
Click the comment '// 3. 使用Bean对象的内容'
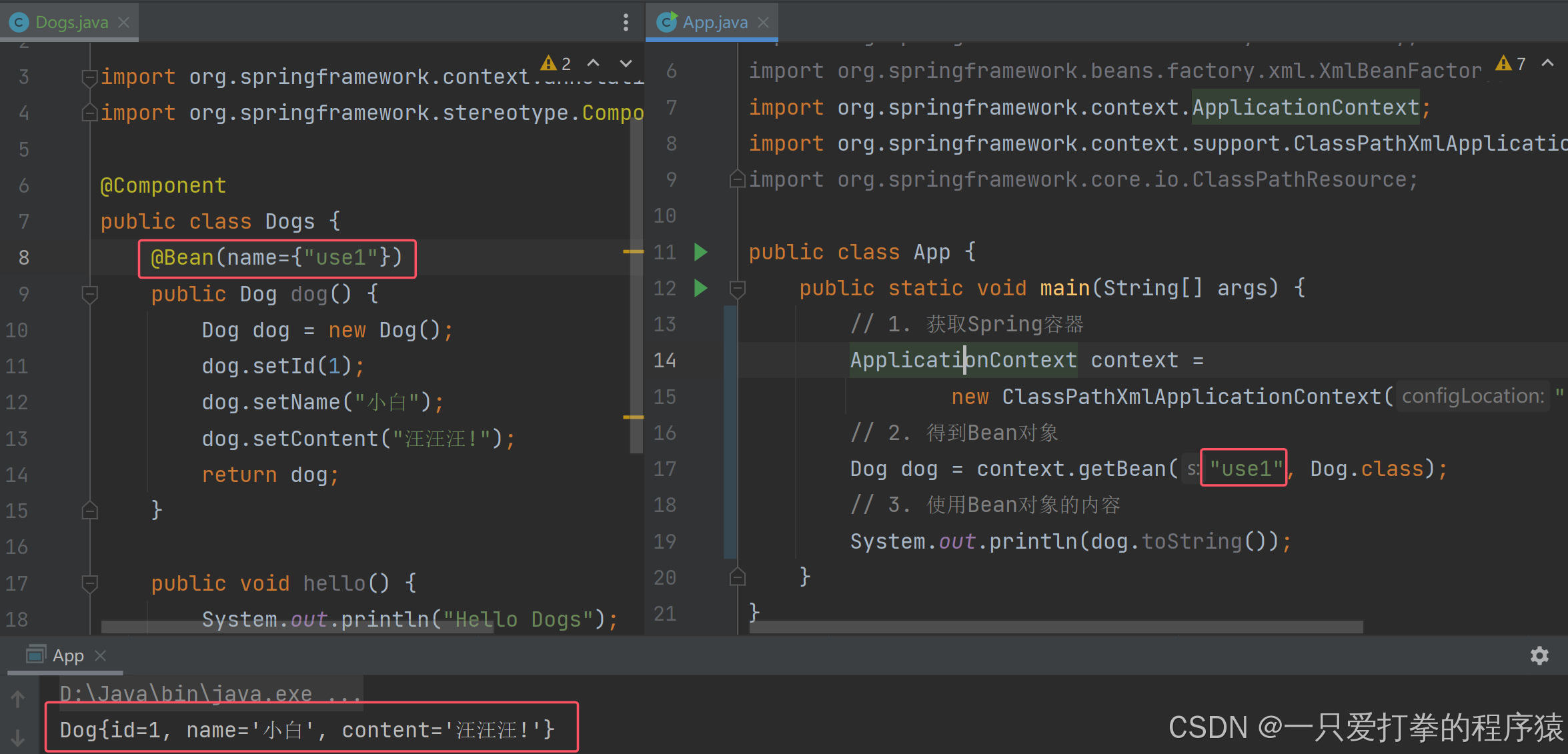[x=986, y=505]
